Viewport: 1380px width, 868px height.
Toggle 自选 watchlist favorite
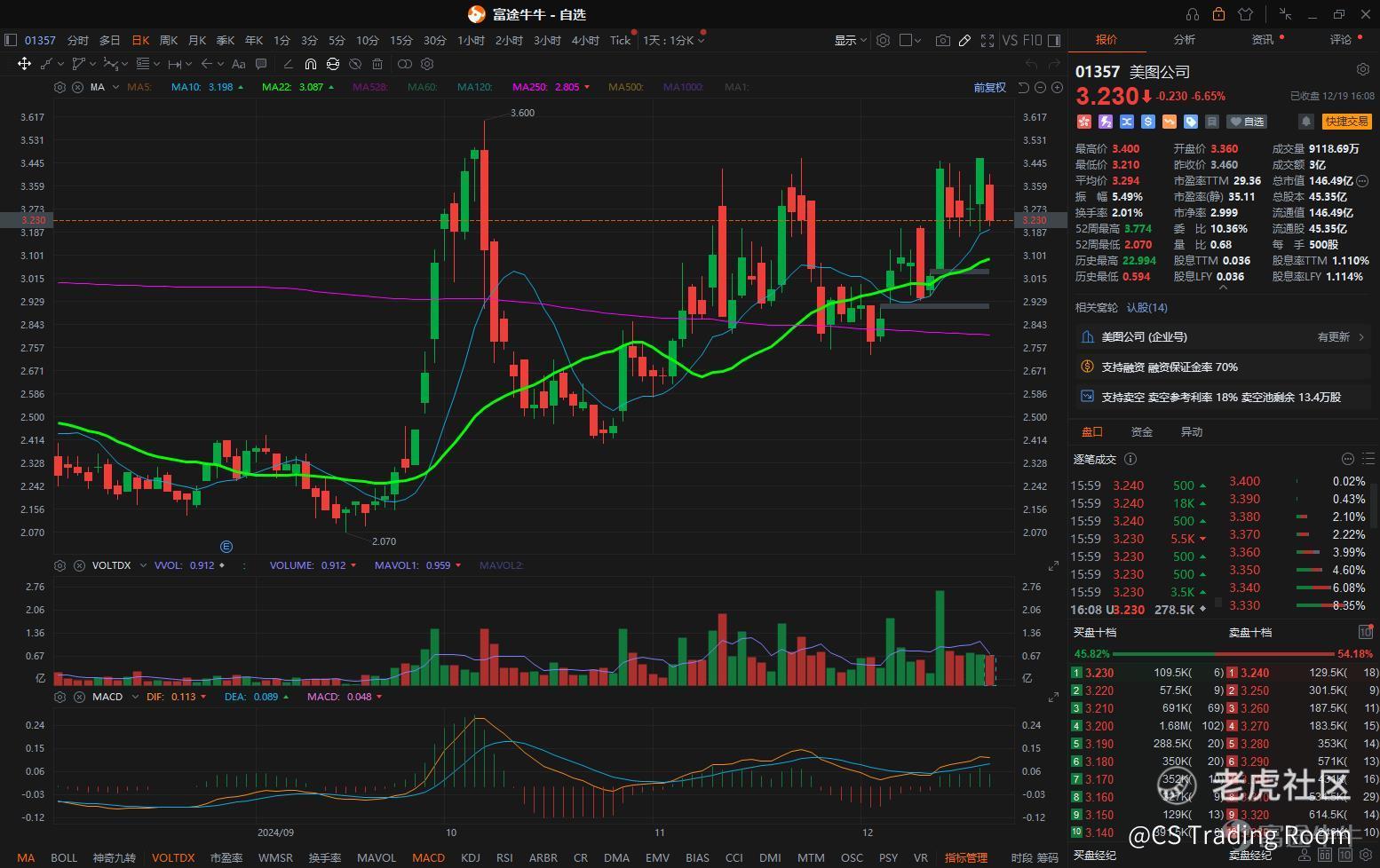point(1247,122)
